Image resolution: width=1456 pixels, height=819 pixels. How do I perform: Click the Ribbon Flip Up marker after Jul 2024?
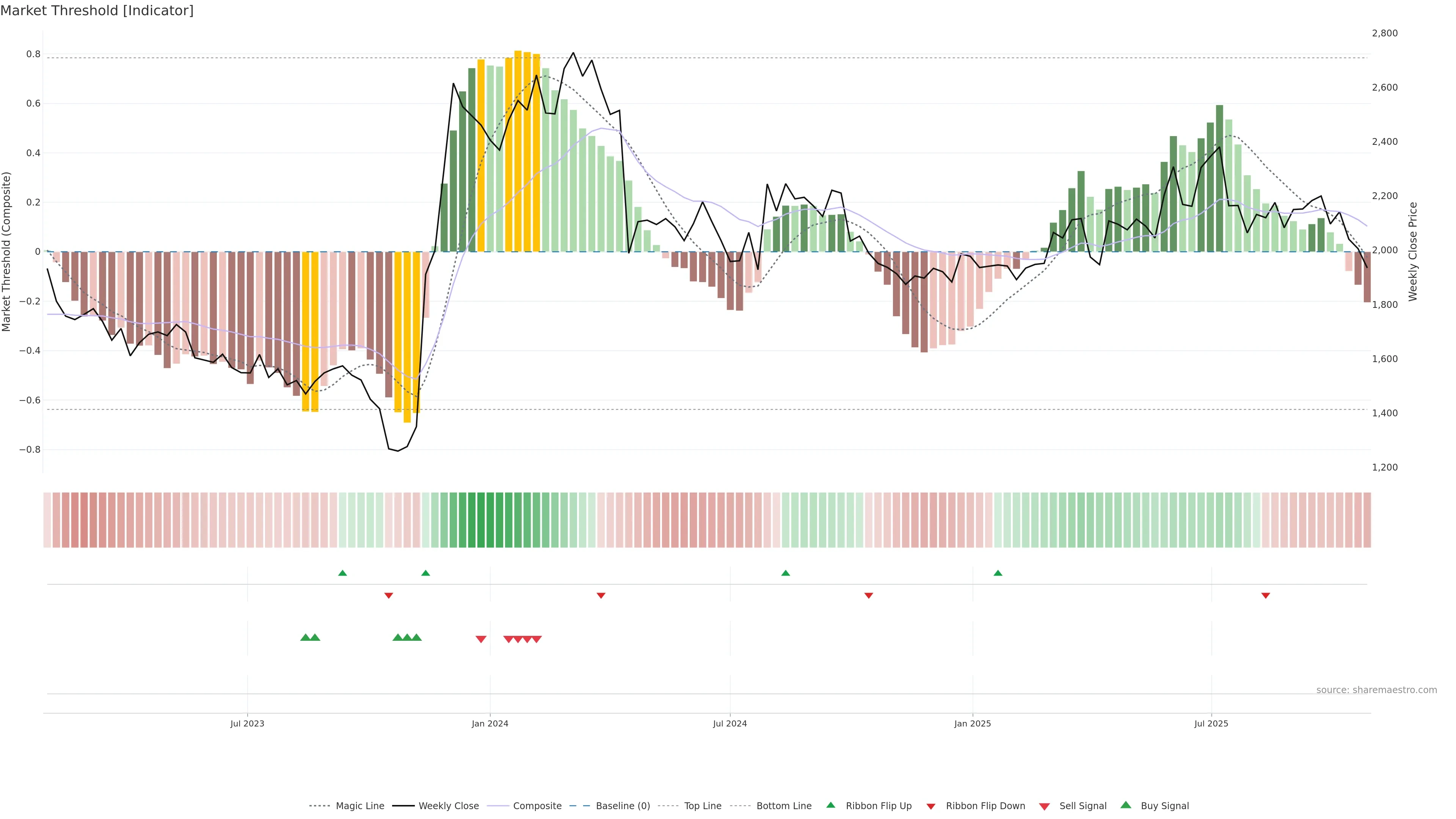785,573
